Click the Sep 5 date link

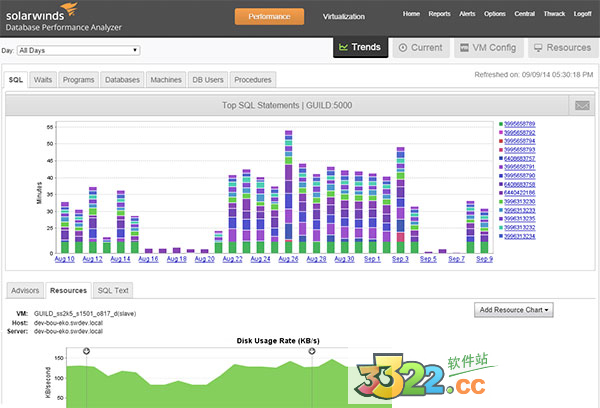click(x=428, y=259)
